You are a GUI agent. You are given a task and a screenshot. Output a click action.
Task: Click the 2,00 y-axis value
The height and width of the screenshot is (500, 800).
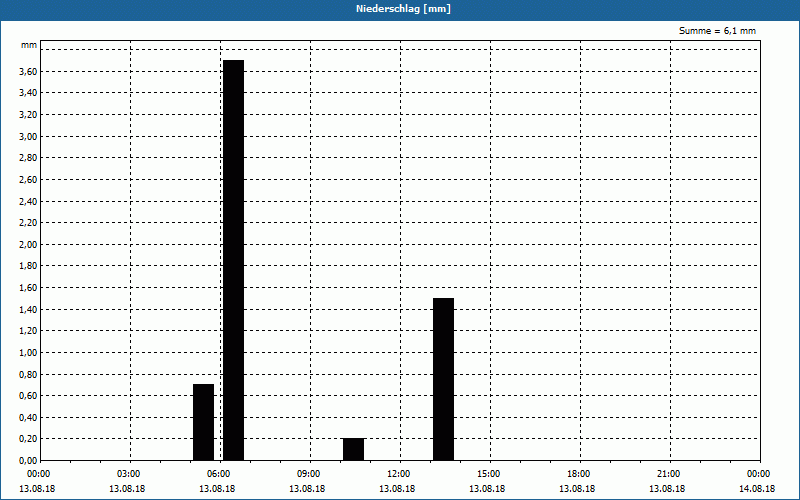(28, 244)
